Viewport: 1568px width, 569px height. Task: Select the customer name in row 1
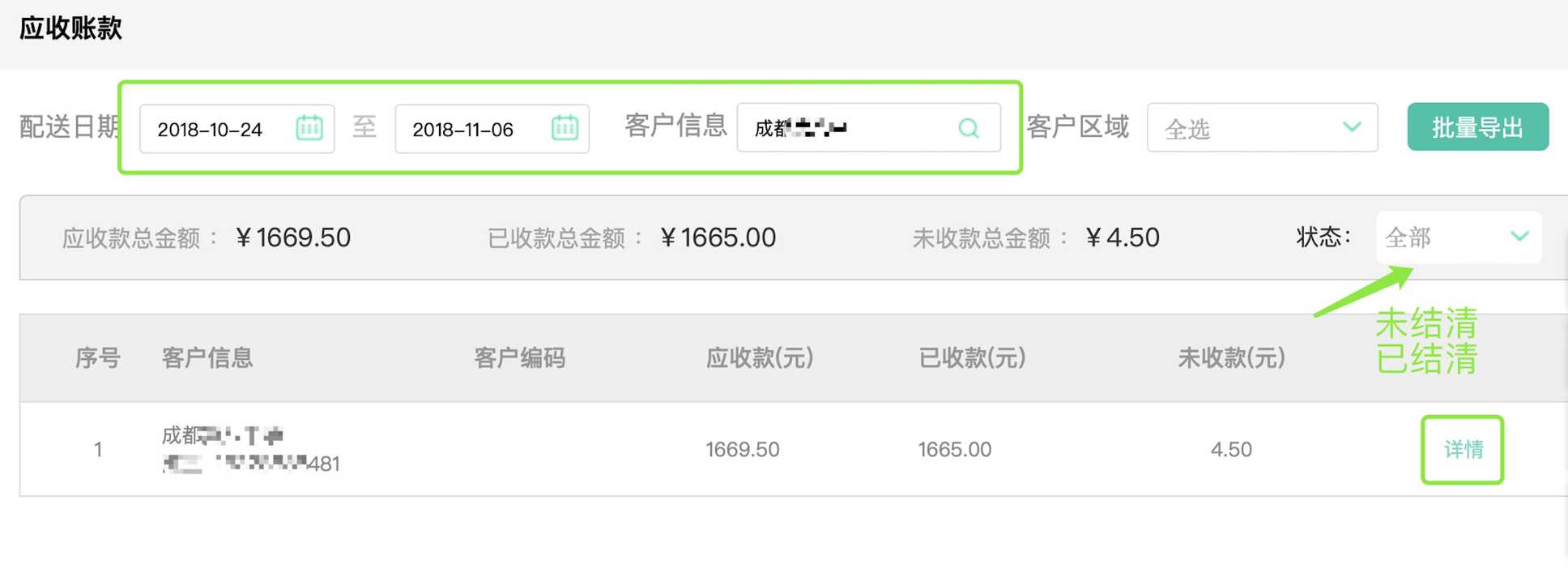tap(223, 436)
